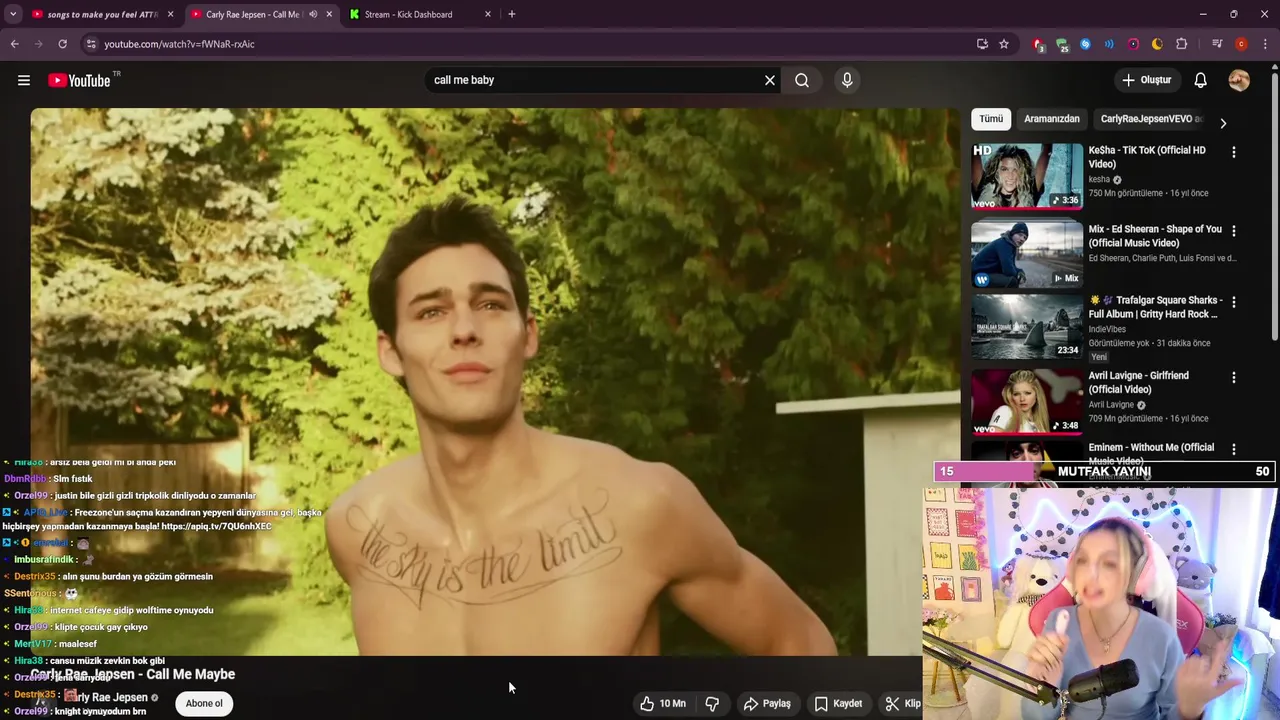Reload the page with the refresh icon
This screenshot has width=1280, height=720.
[x=62, y=44]
